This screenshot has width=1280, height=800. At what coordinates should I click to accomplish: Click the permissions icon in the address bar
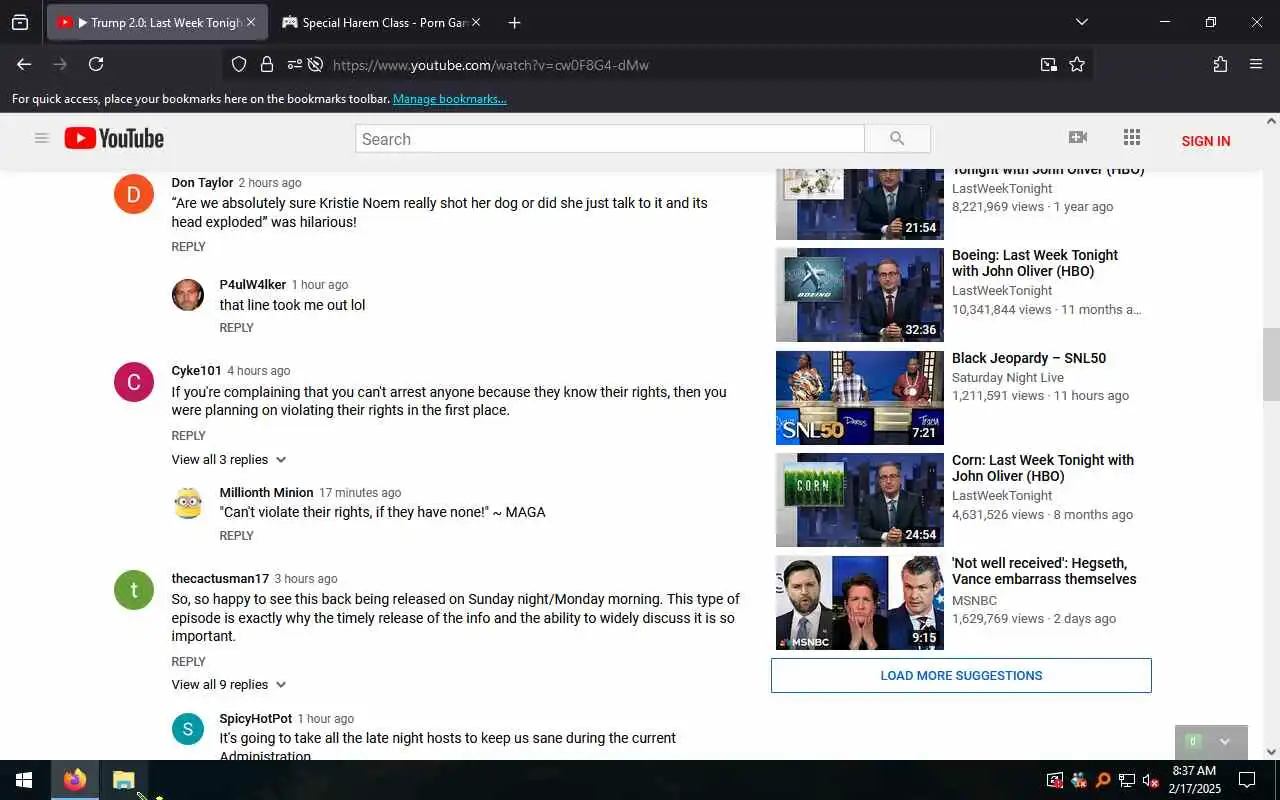[294, 64]
